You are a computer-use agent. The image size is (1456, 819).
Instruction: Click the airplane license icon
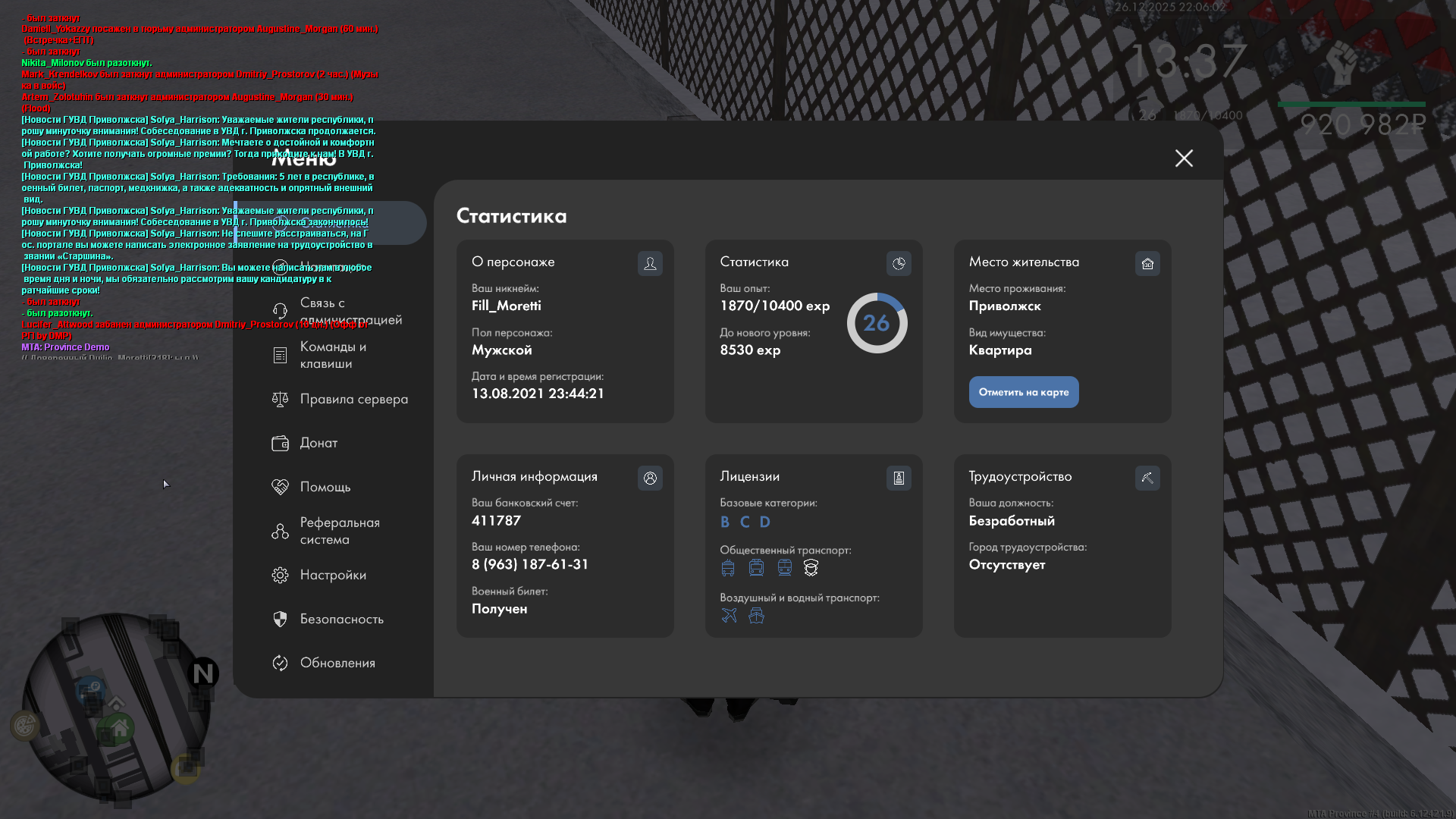click(729, 615)
